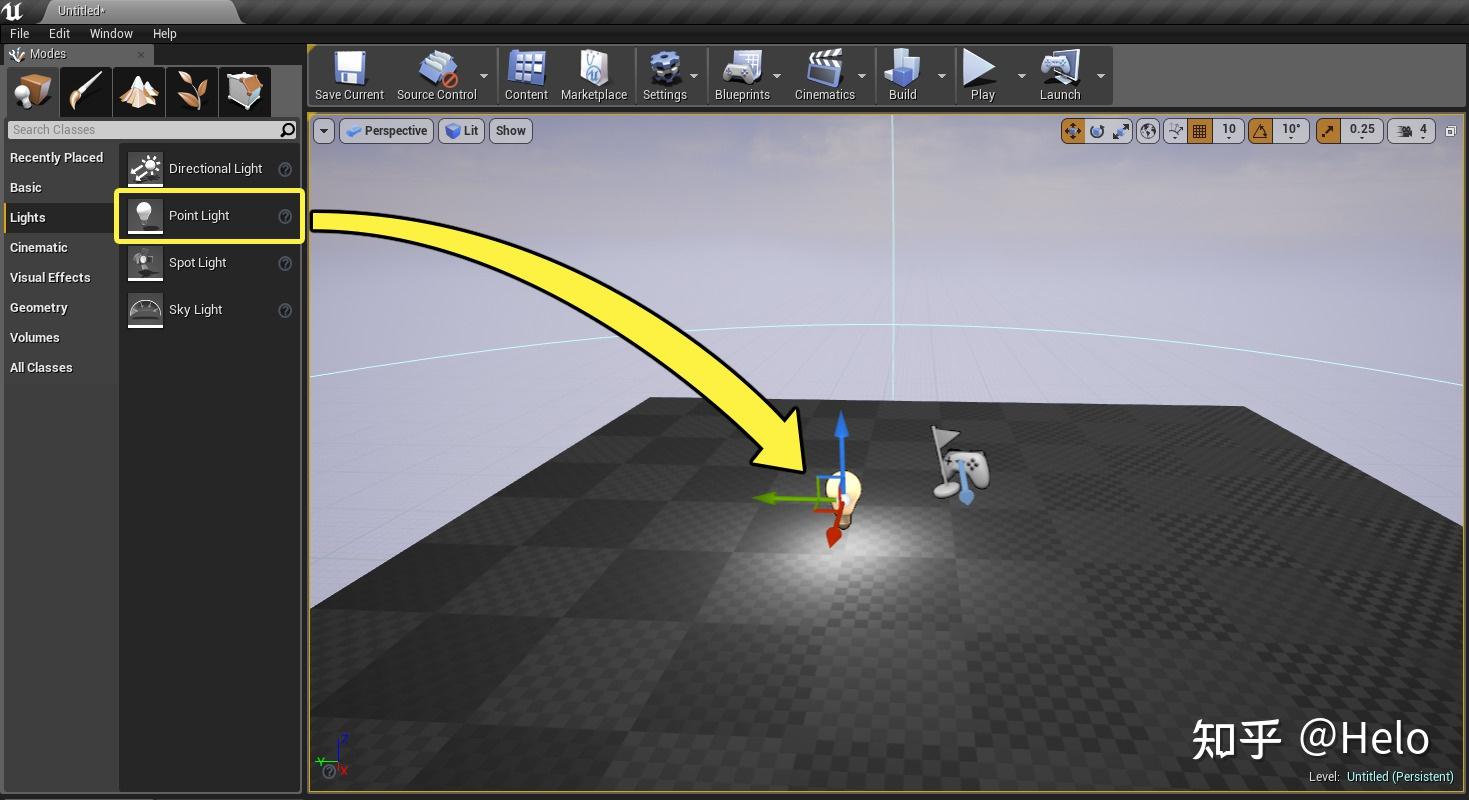Click Save Current to save the level

coord(348,75)
